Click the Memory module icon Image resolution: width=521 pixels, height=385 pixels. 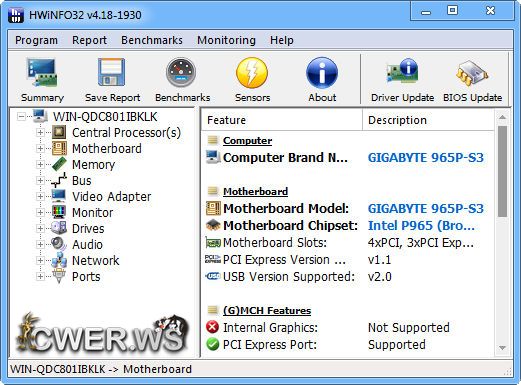59,164
